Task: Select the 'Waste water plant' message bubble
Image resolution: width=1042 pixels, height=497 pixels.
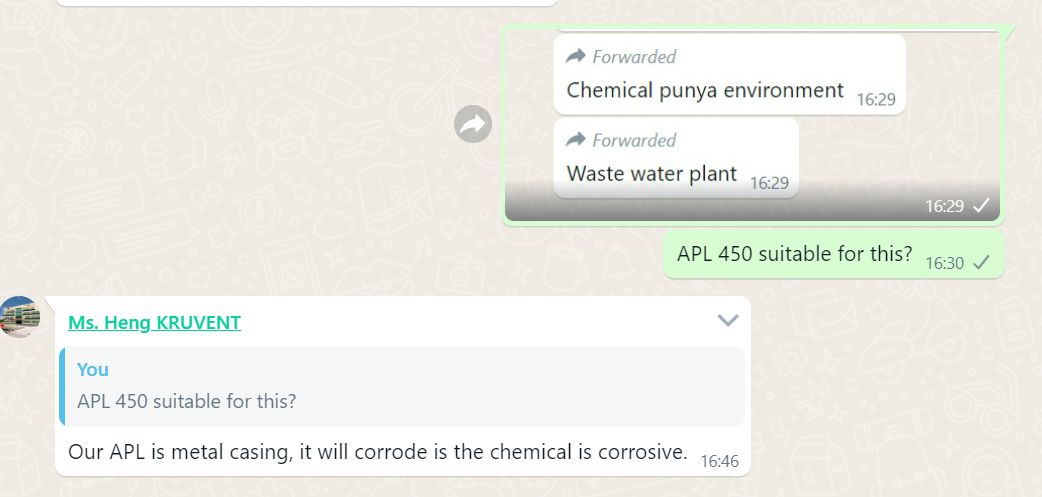Action: 651,173
